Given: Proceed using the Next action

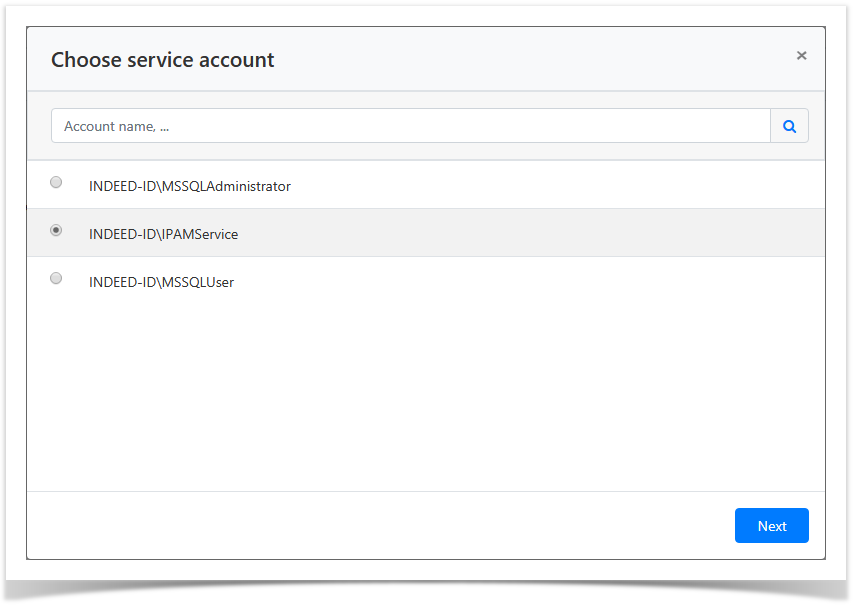Looking at the screenshot, I should tap(771, 525).
